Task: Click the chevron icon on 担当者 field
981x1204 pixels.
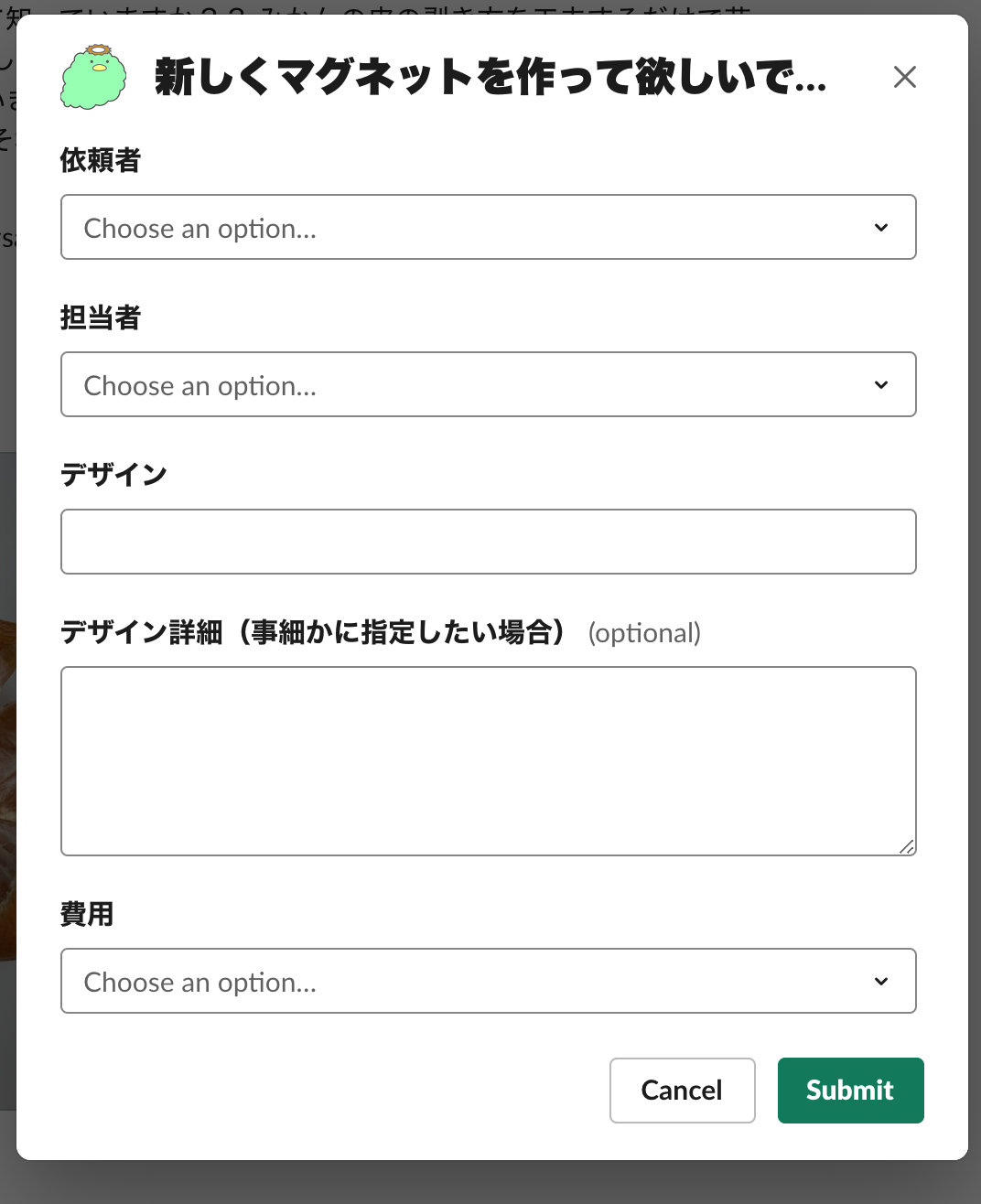Action: click(x=881, y=384)
